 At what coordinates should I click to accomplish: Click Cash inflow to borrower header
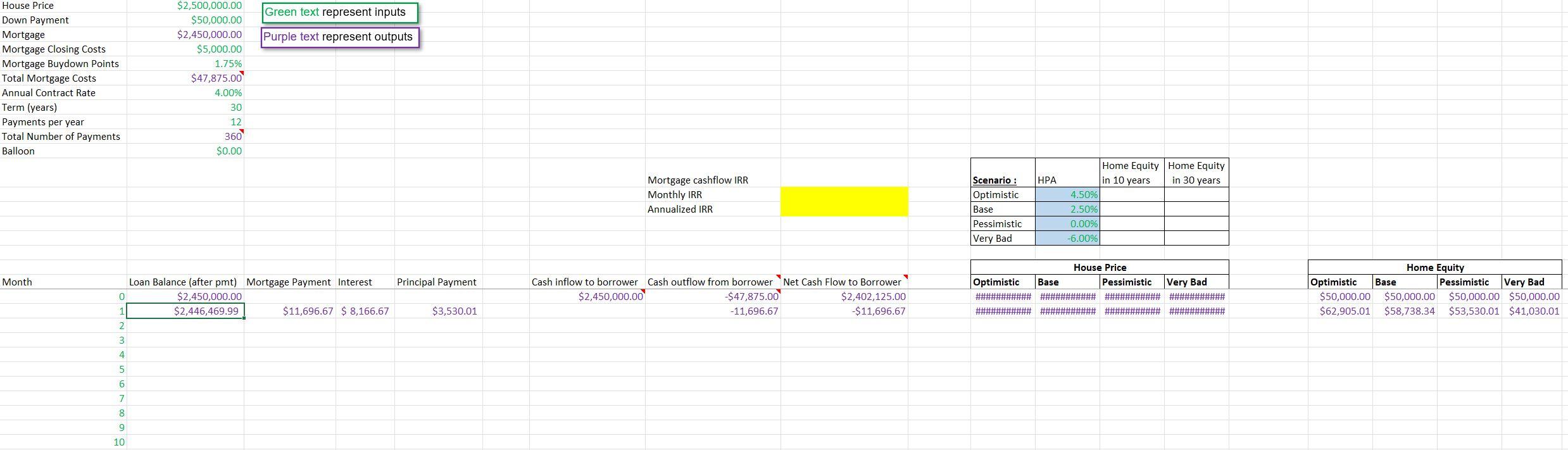584,282
